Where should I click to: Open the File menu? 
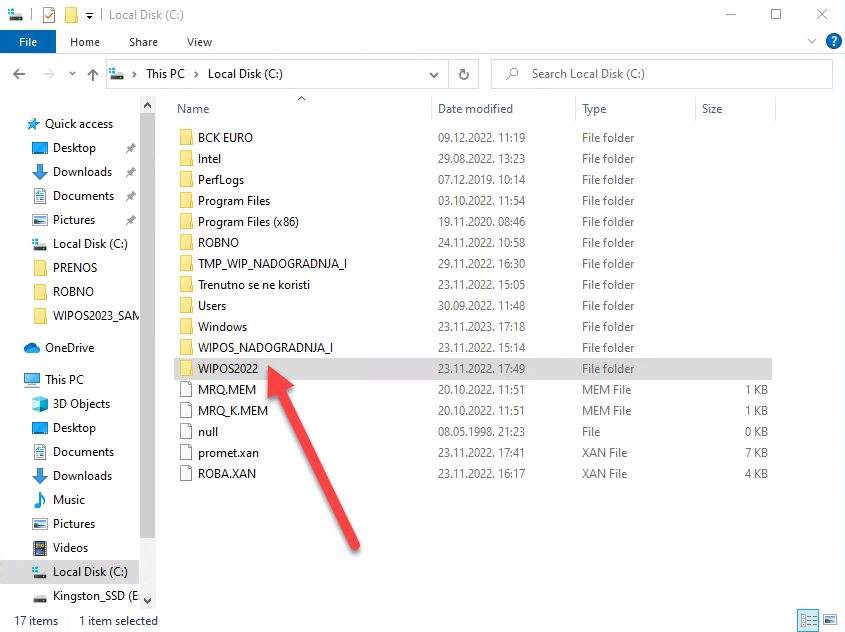28,42
